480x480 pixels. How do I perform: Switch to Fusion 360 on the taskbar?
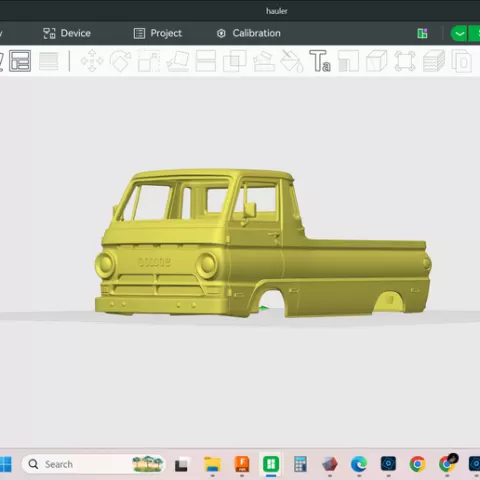242,464
